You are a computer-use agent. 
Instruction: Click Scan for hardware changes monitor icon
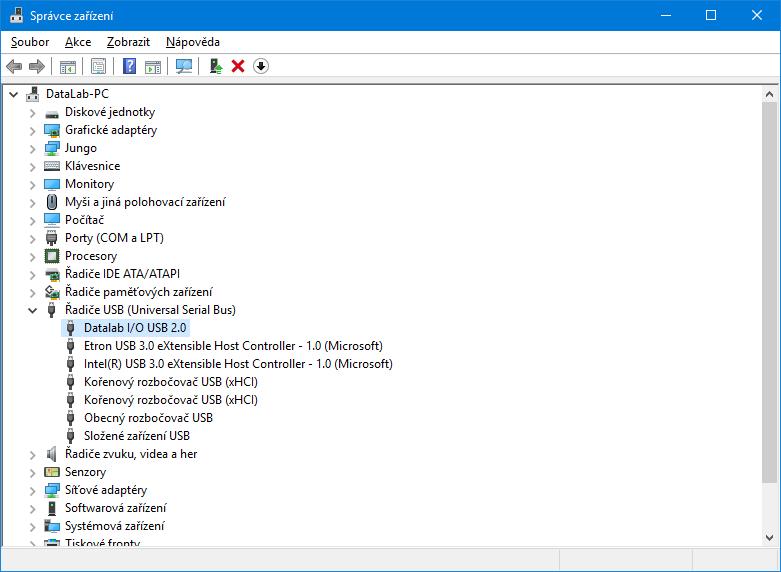[x=184, y=66]
